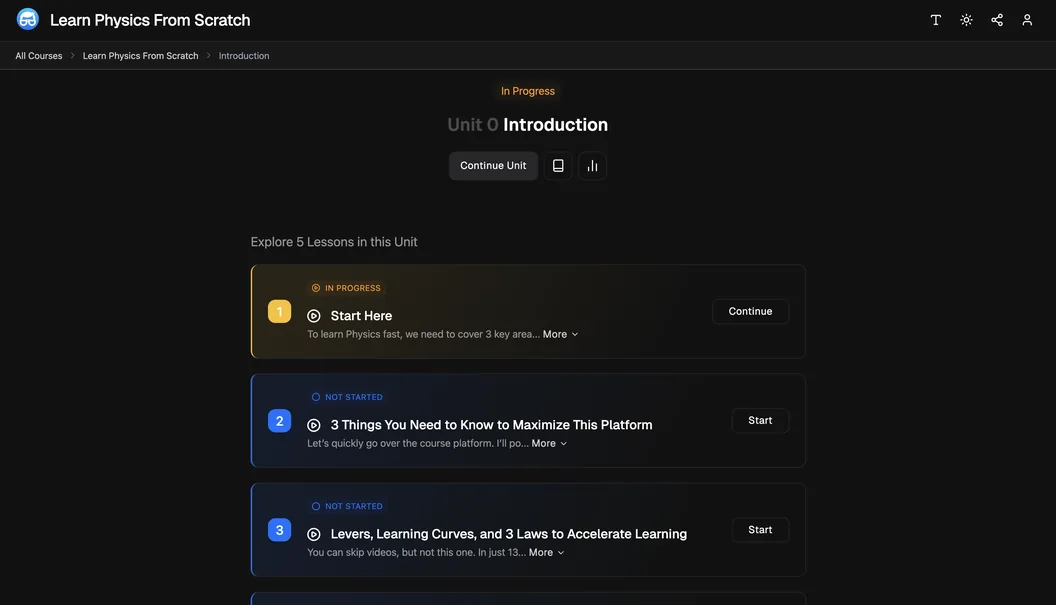
Task: Click play icon beside Start Here
Action: [x=314, y=316]
